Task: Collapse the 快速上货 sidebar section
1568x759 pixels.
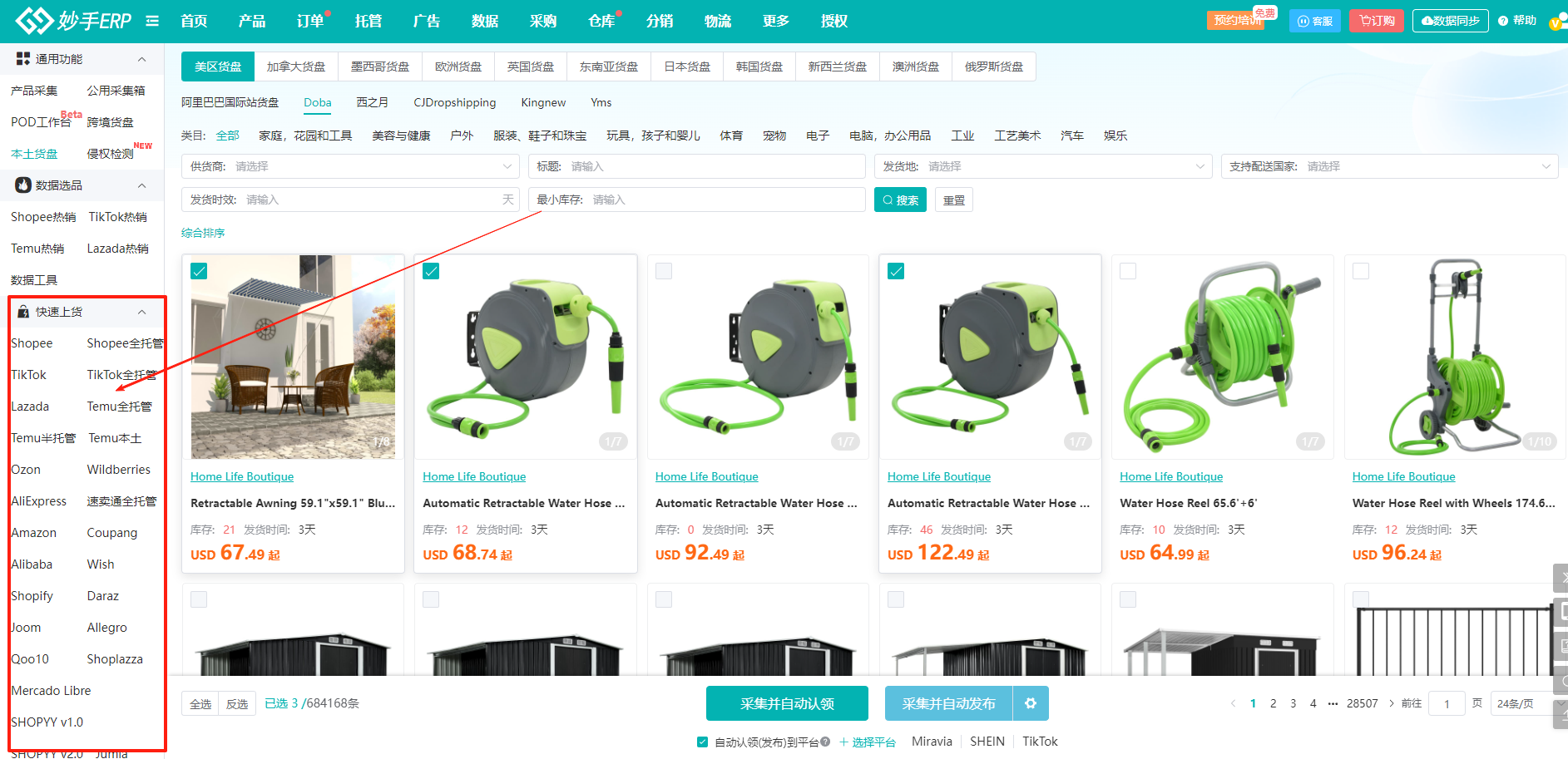Action: [141, 312]
